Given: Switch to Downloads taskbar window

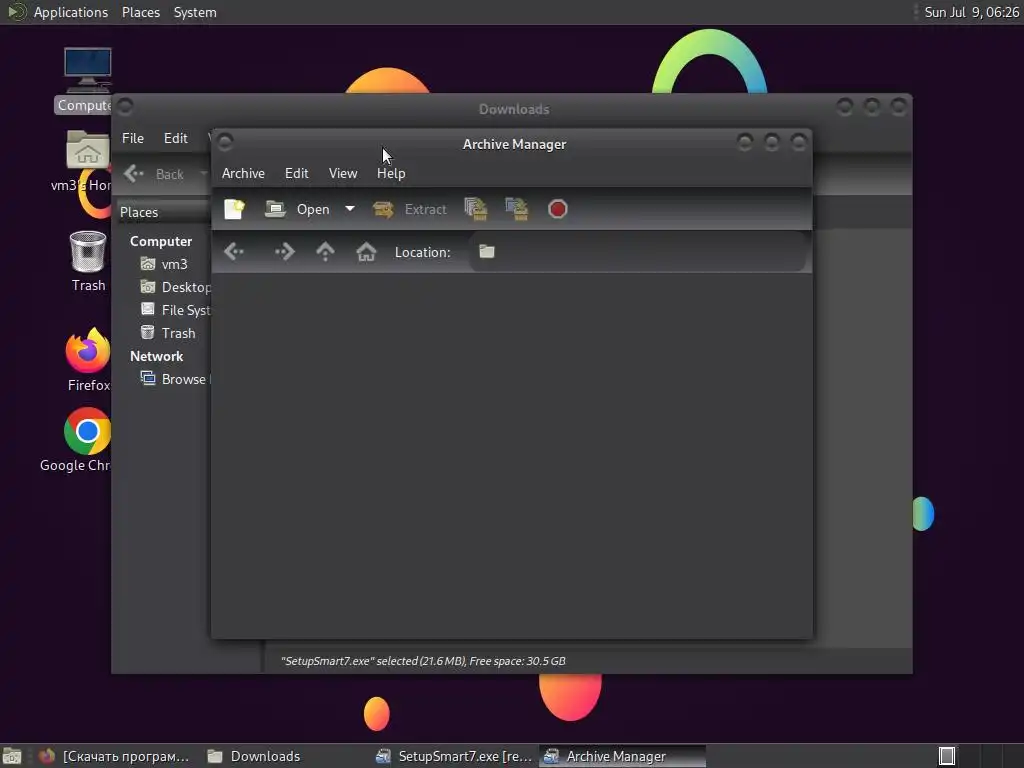Looking at the screenshot, I should 253,756.
